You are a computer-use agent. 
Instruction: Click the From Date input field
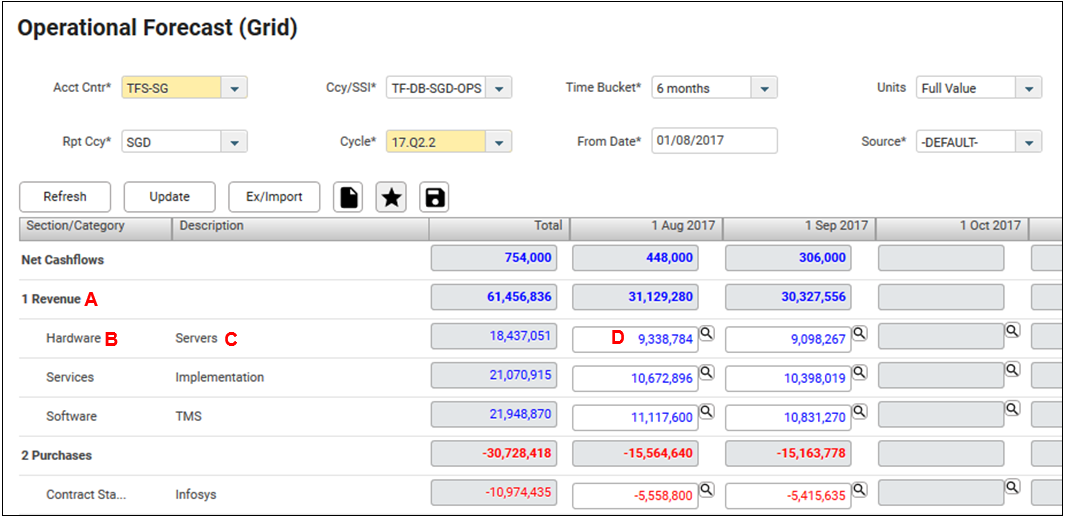(x=715, y=141)
